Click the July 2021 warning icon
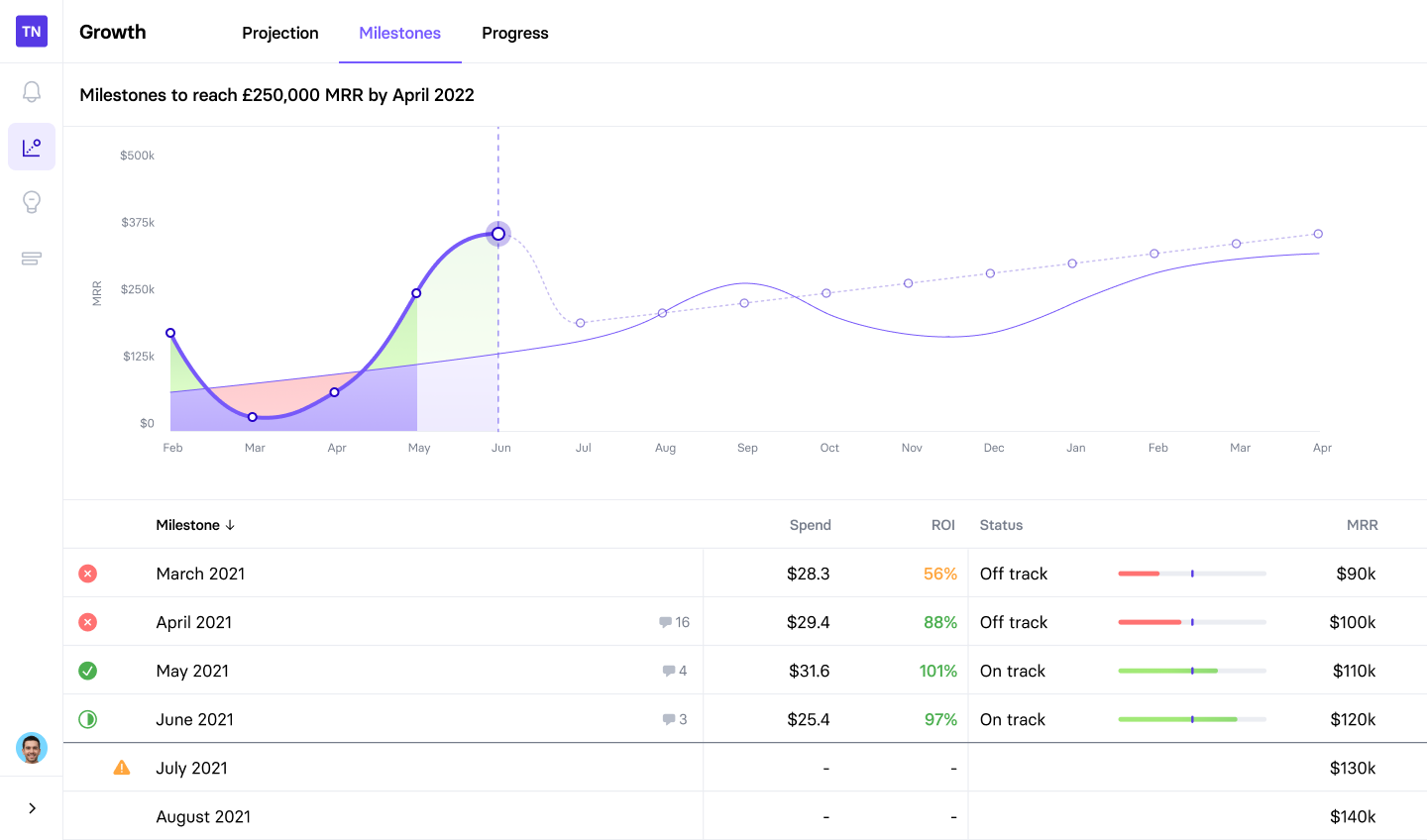Screen dimensions: 1427x840 pos(122,768)
